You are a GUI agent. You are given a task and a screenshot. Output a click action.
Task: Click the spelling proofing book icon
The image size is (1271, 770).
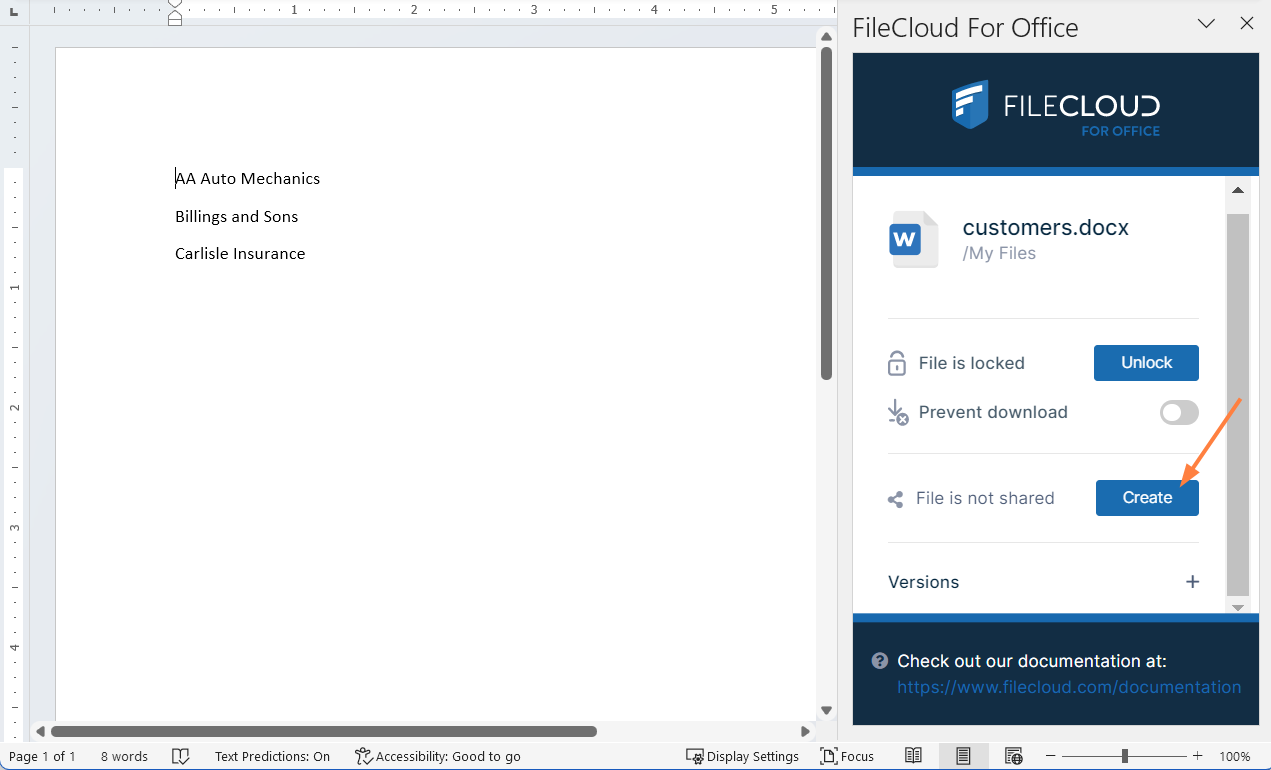(x=181, y=756)
